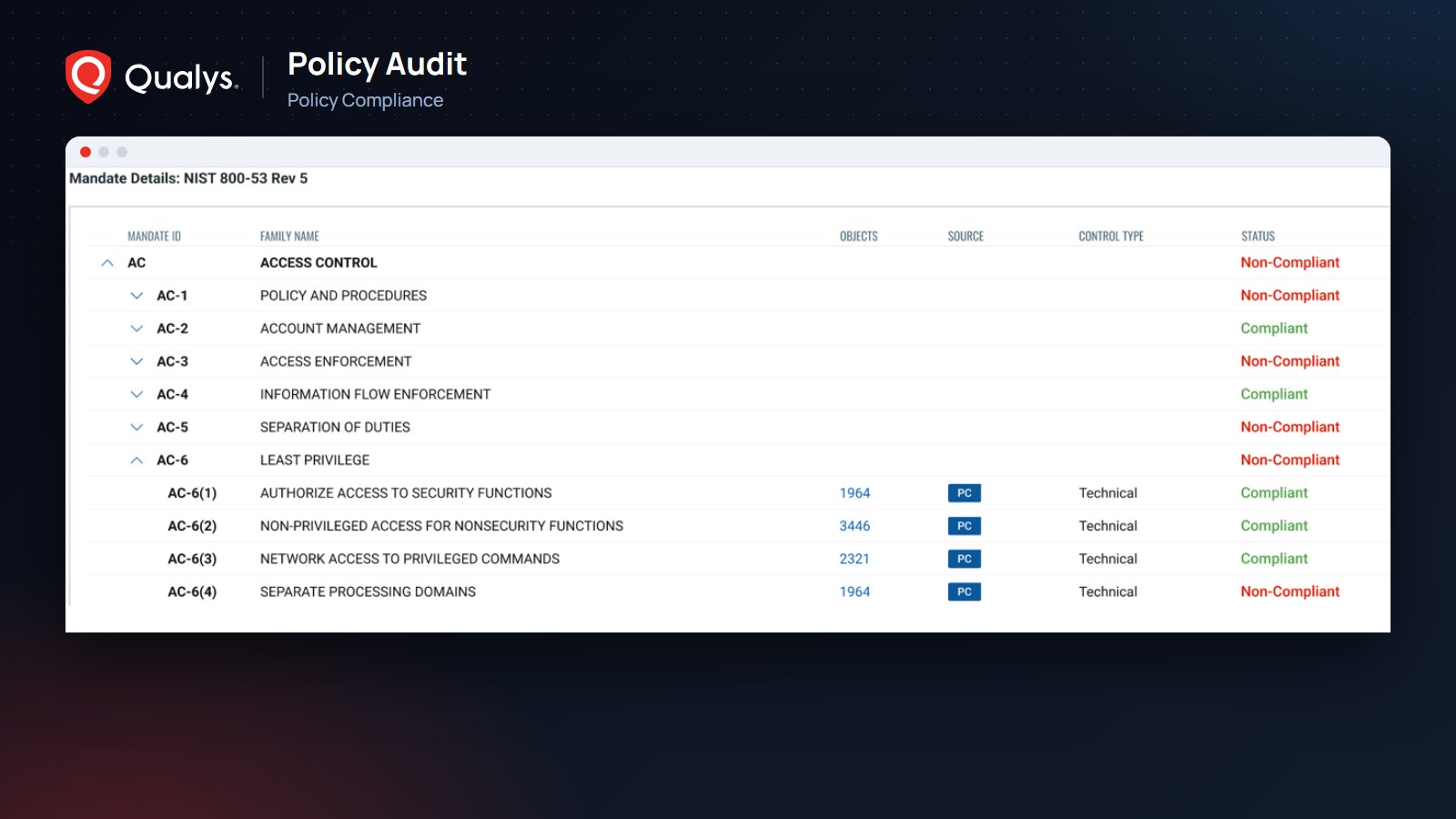1456x819 pixels.
Task: Click the 'Policy Compliance' subtitle
Action: (365, 100)
